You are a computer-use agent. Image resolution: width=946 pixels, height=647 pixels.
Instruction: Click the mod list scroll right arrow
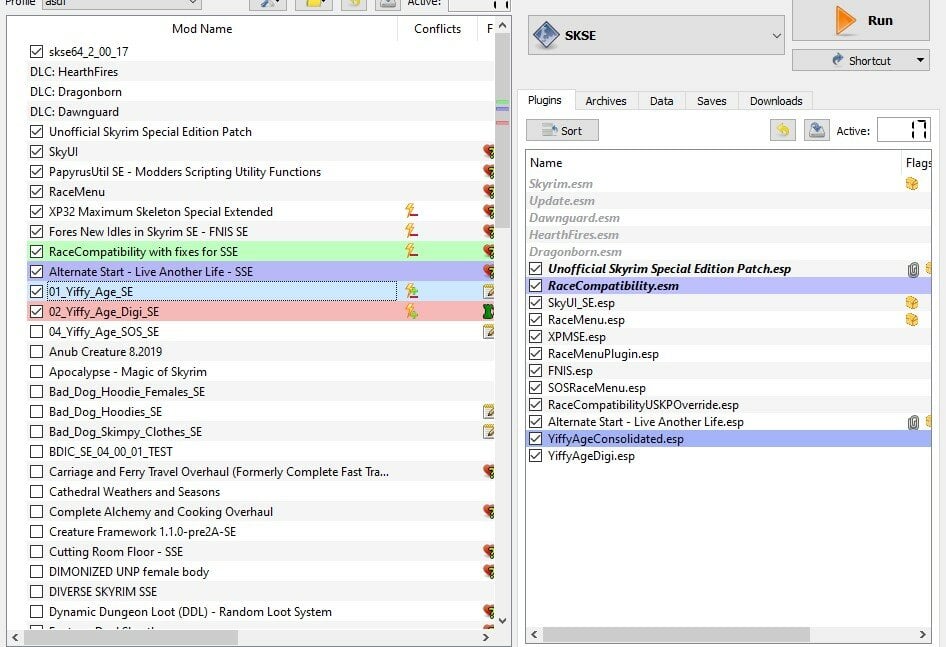point(486,637)
